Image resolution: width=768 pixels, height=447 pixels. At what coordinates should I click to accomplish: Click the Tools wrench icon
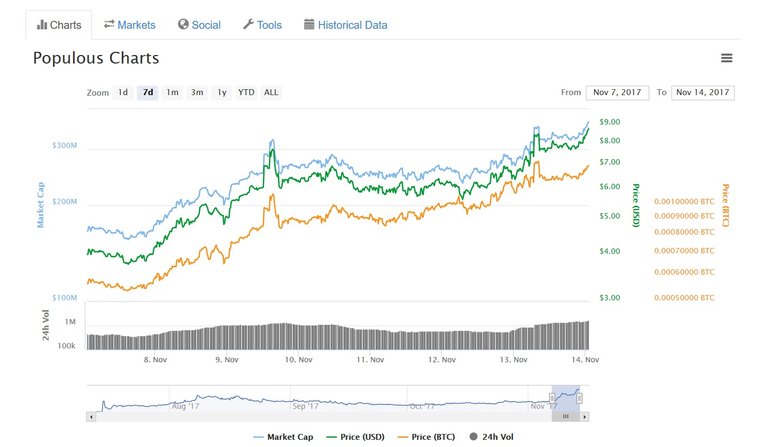click(x=248, y=24)
